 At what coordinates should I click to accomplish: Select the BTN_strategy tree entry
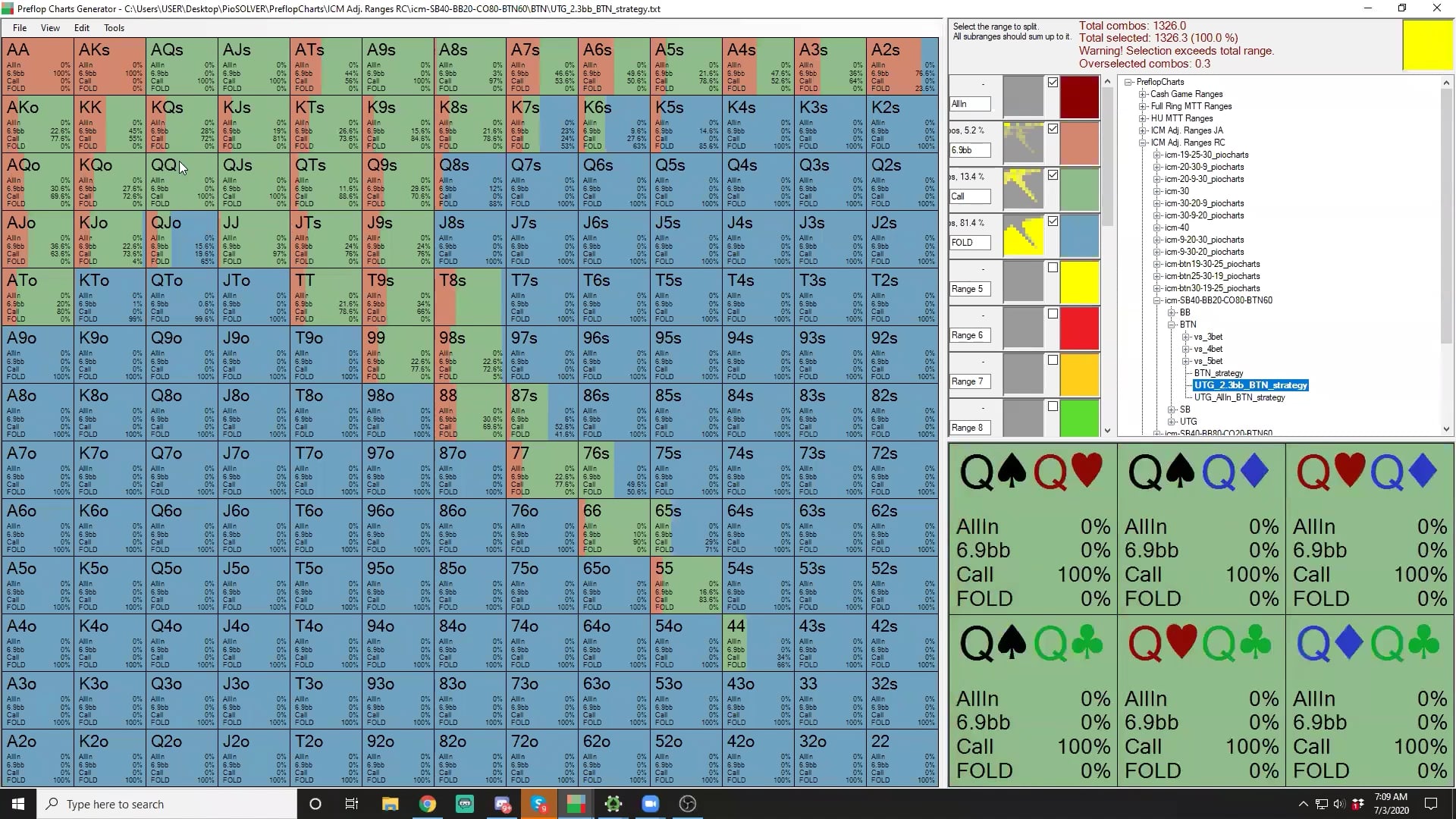click(x=1218, y=373)
